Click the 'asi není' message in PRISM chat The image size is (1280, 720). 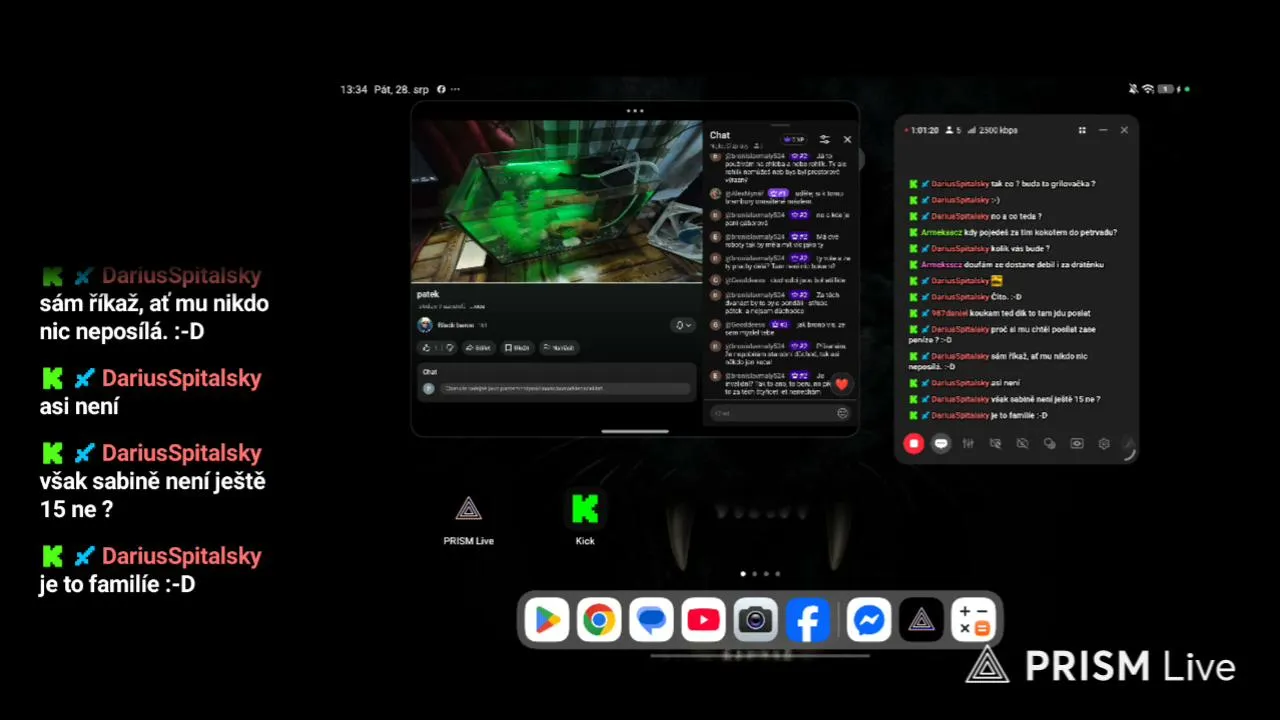tap(964, 383)
